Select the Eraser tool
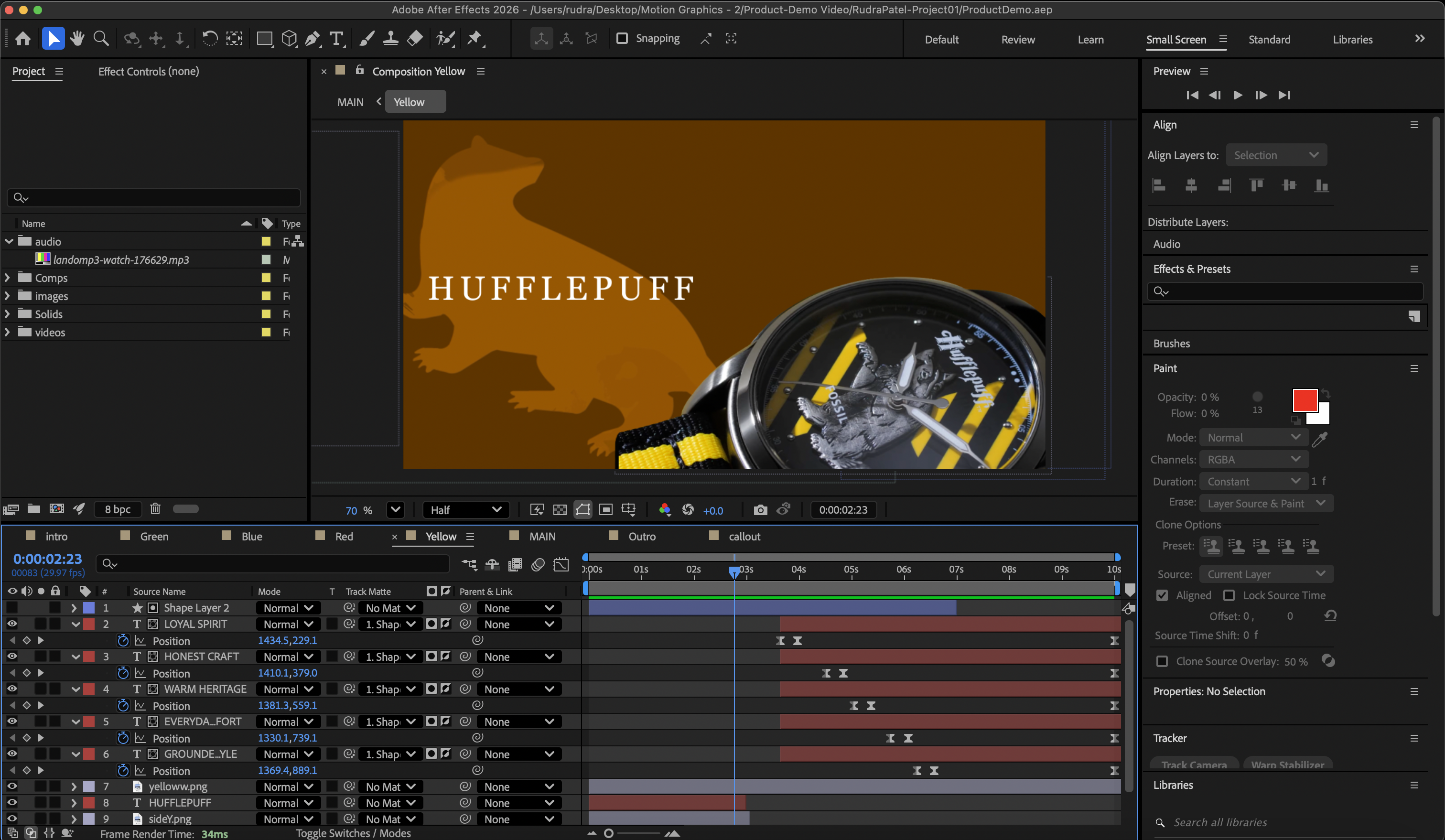 [415, 38]
